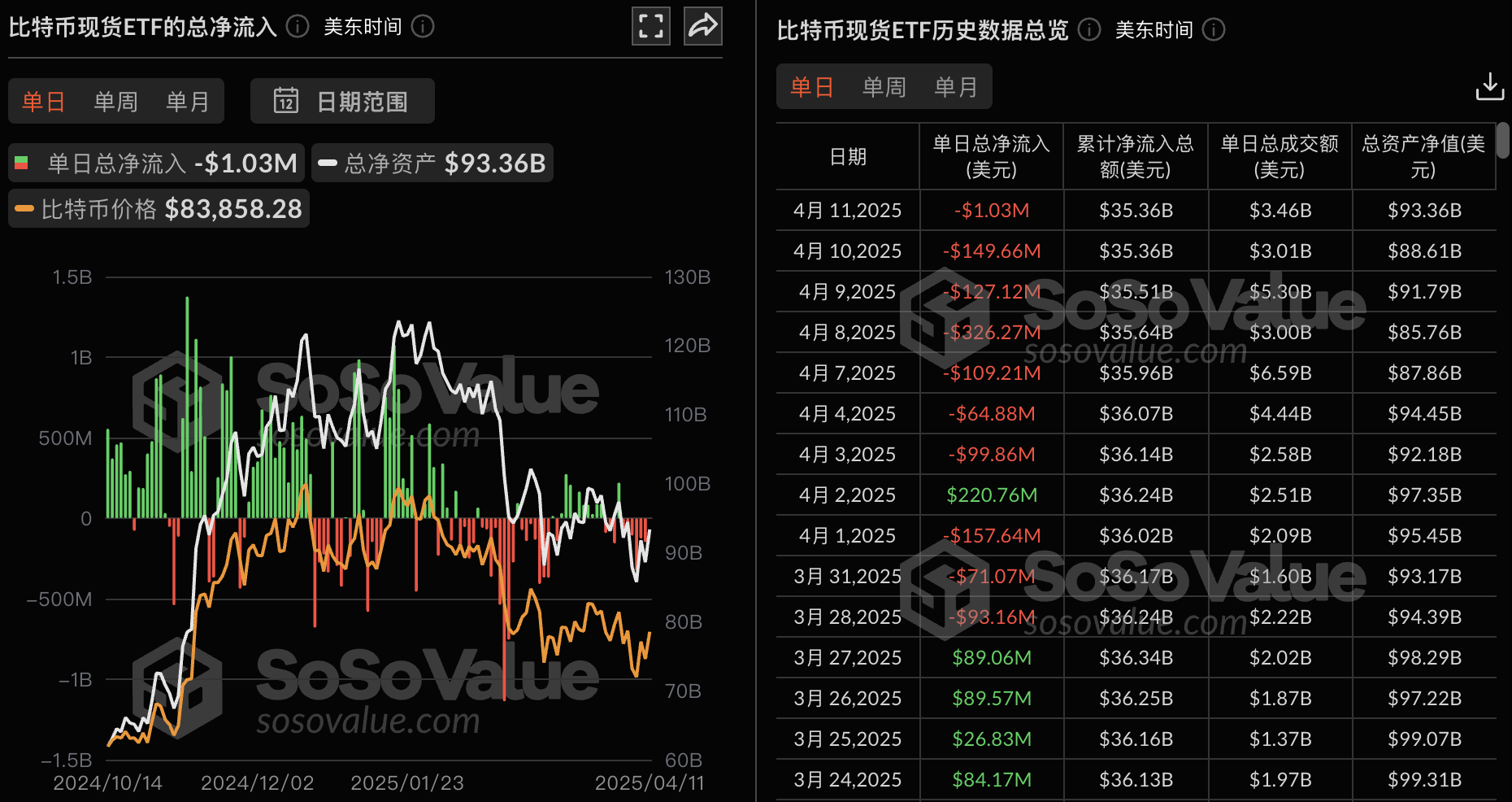Click the calendar icon in 日期范围

(285, 101)
